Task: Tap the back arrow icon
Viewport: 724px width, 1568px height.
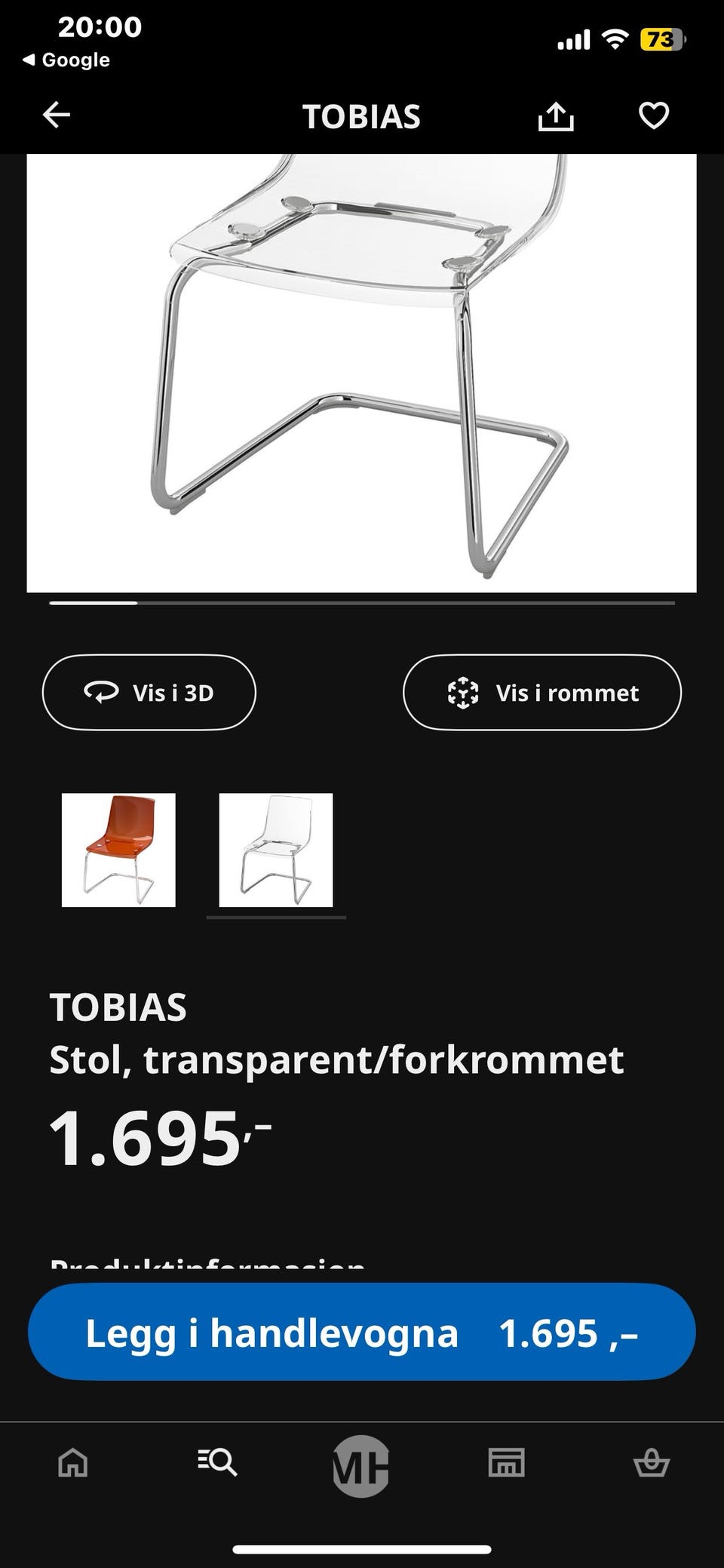Action: pos(57,115)
